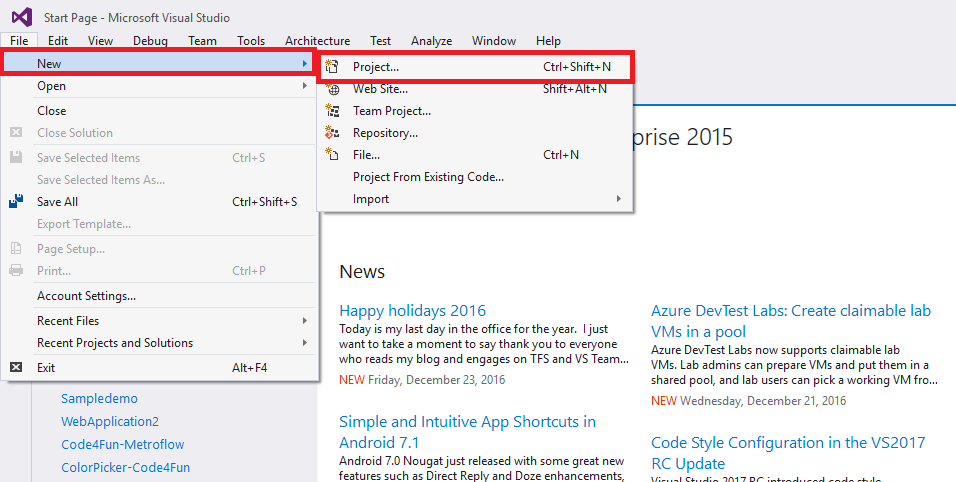Screen dimensions: 956x482
Task: Click the Ctrl+Shift+N shortcut text
Action: 577,67
